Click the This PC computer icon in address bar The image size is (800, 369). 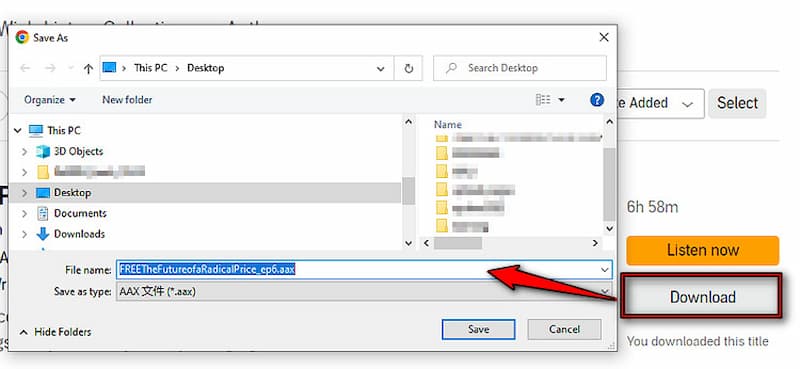click(x=109, y=67)
